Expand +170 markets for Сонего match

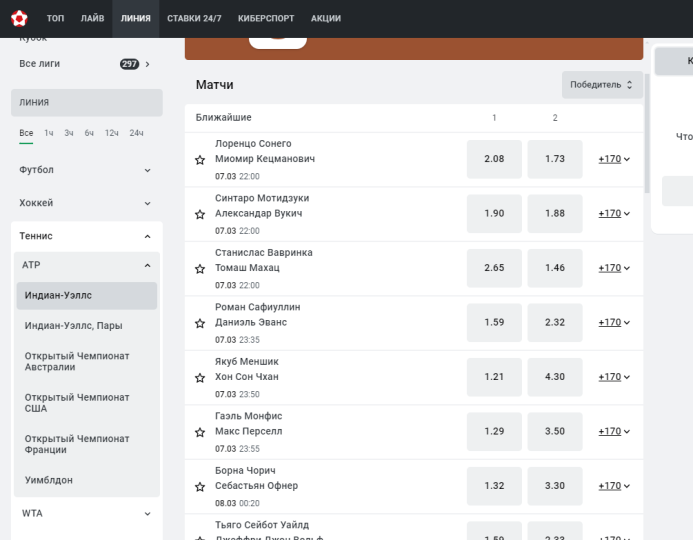614,159
